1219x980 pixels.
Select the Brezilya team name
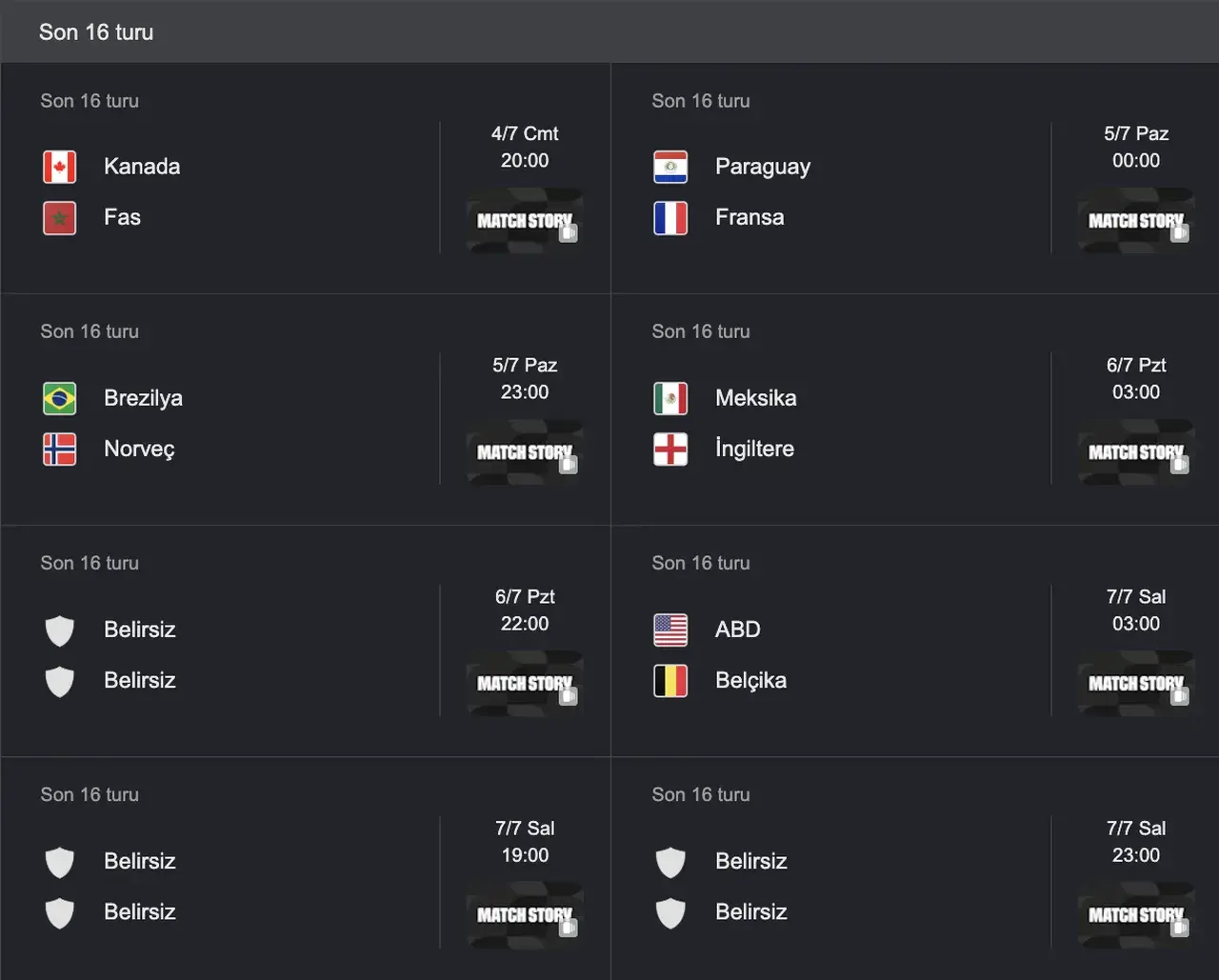143,398
